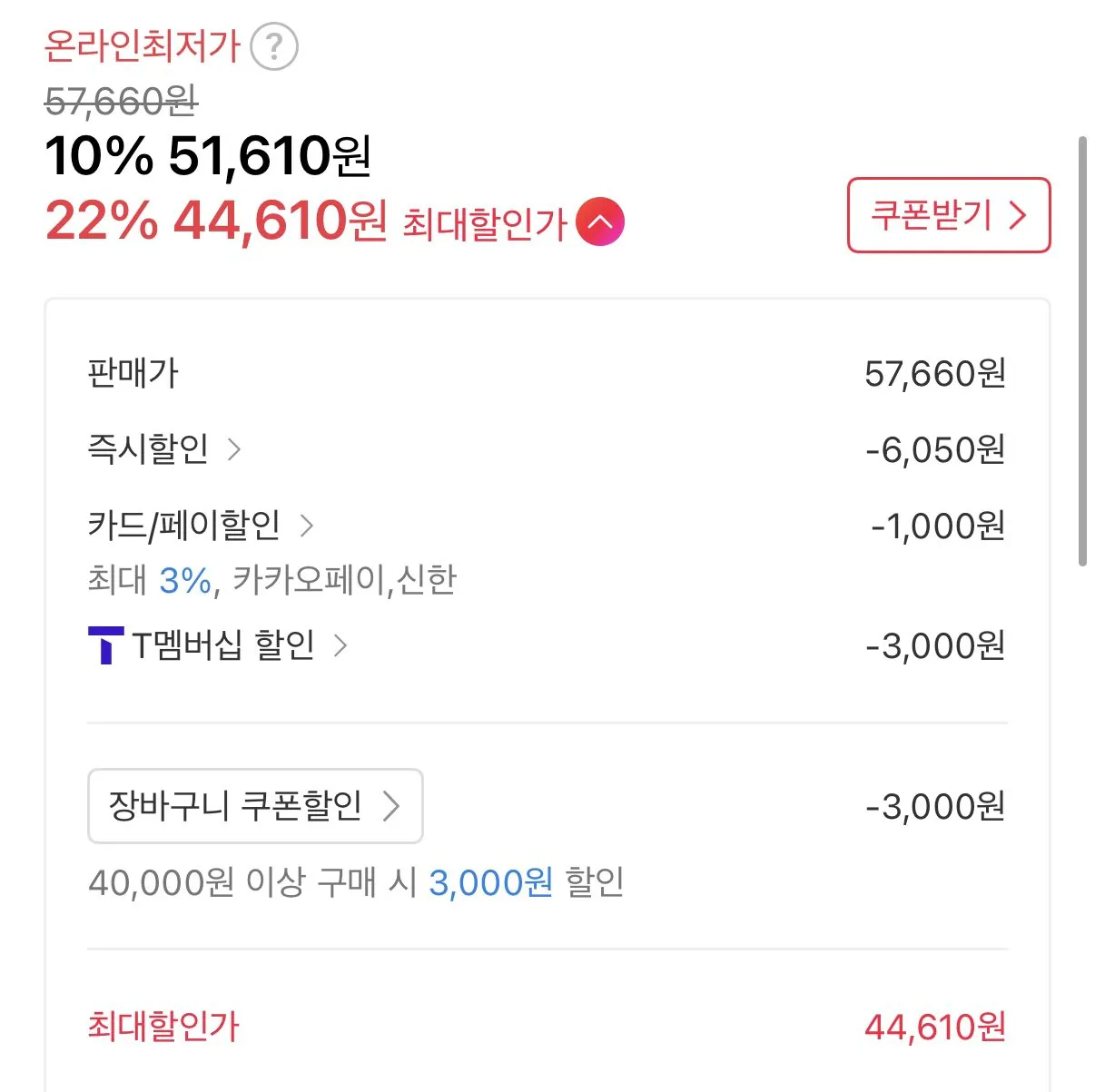Open the 카드/페이할인 details
Viewport: 1095px width, 1092px height.
tap(184, 525)
